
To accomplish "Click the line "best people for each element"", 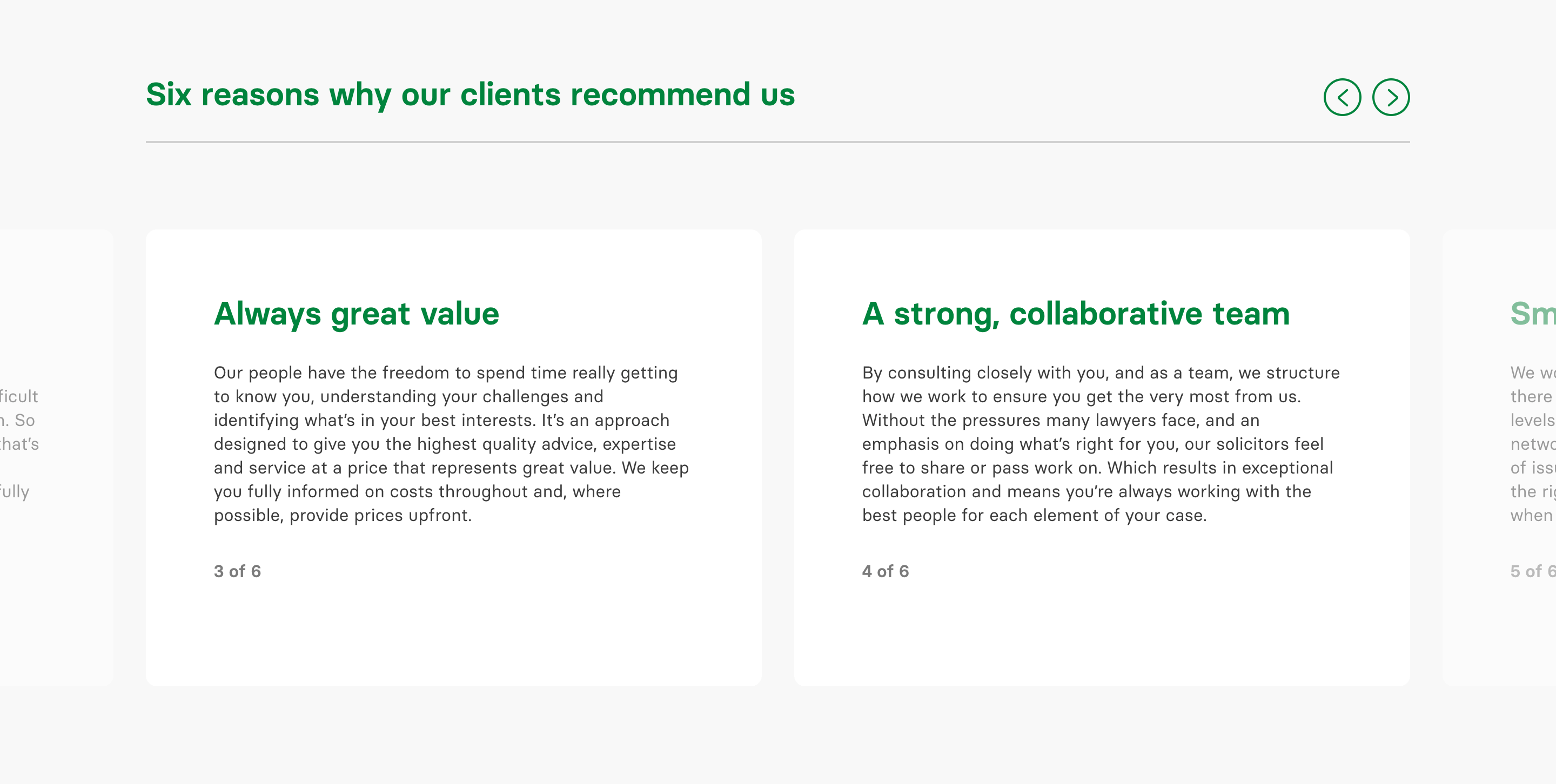I will pos(1034,516).
